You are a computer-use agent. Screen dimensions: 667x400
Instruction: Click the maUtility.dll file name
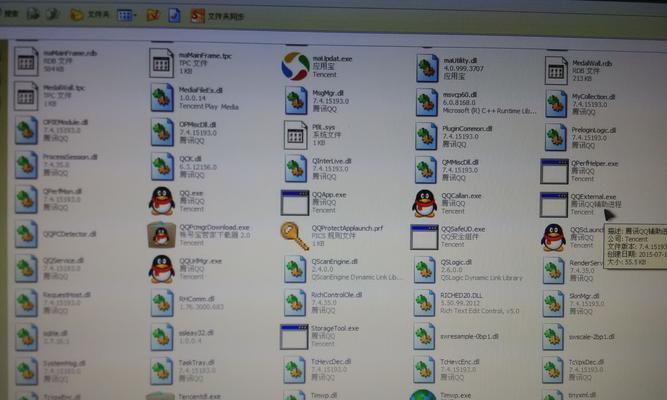(460, 61)
